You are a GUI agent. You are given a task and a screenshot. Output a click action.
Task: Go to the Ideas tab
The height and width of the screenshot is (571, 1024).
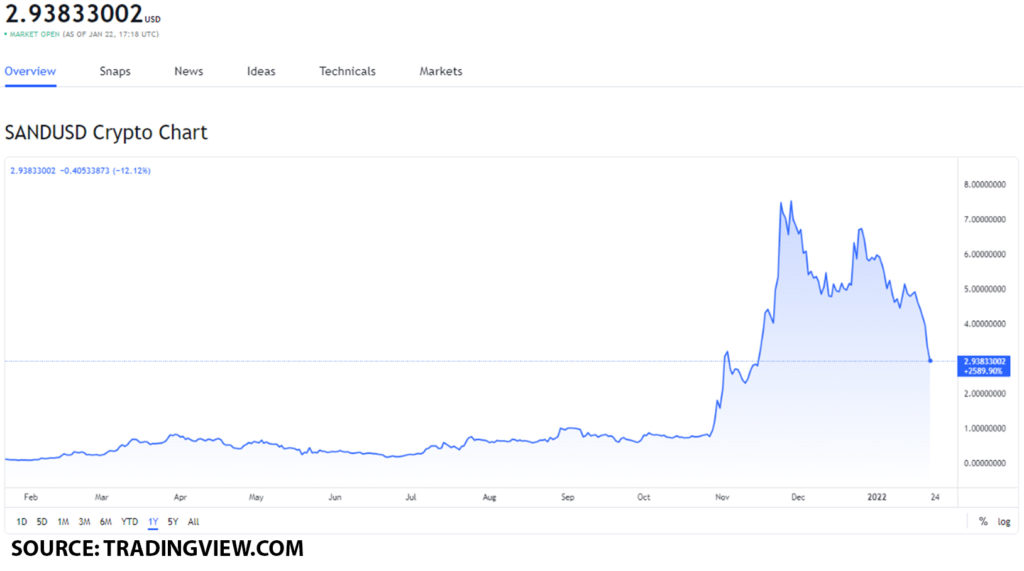pos(261,71)
